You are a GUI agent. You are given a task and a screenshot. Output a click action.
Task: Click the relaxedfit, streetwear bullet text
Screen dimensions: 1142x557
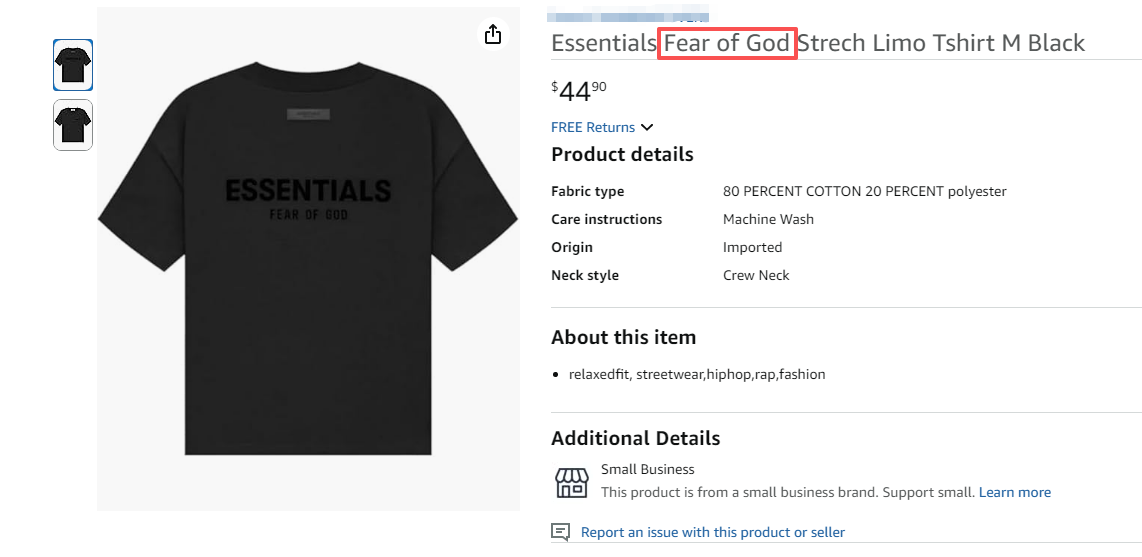[x=697, y=375]
